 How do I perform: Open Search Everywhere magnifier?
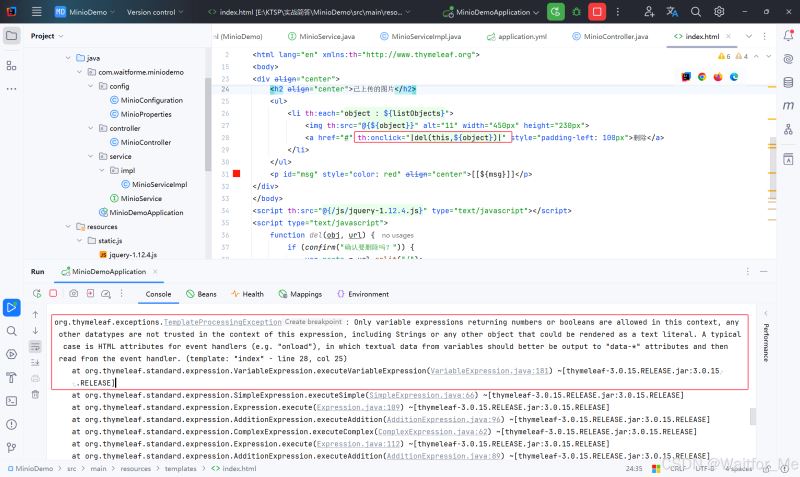(695, 11)
